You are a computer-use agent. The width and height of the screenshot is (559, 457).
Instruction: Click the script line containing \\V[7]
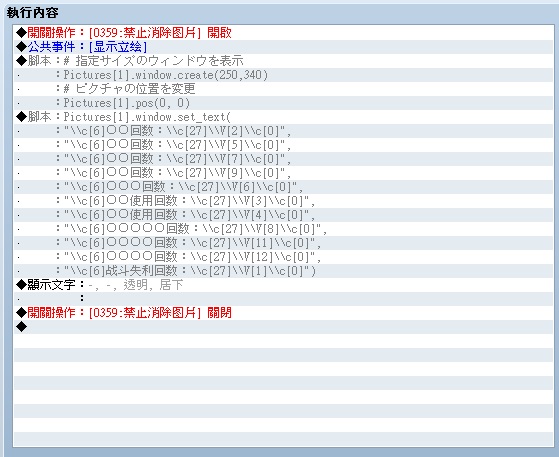(x=283, y=159)
